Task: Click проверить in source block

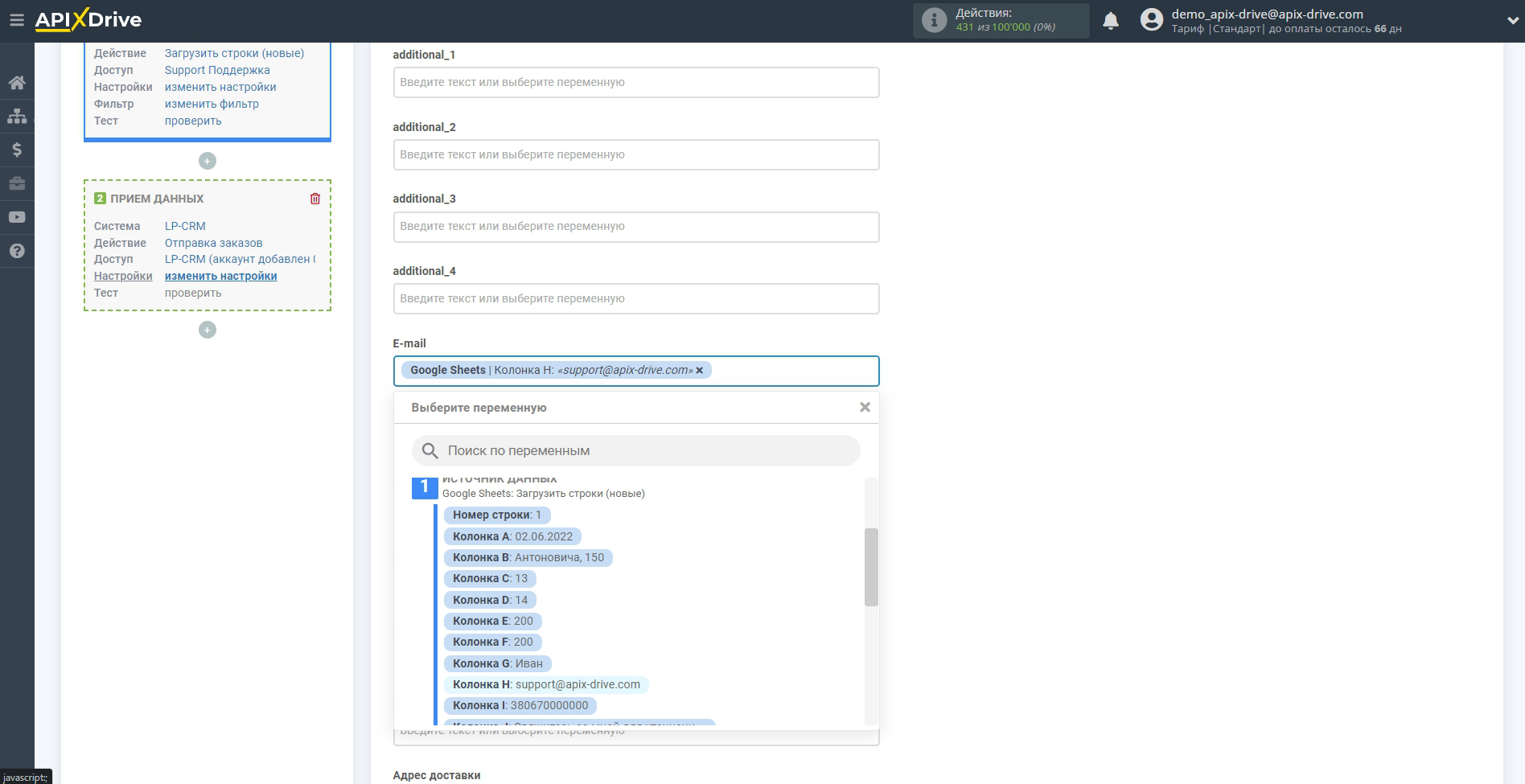Action: (x=193, y=121)
